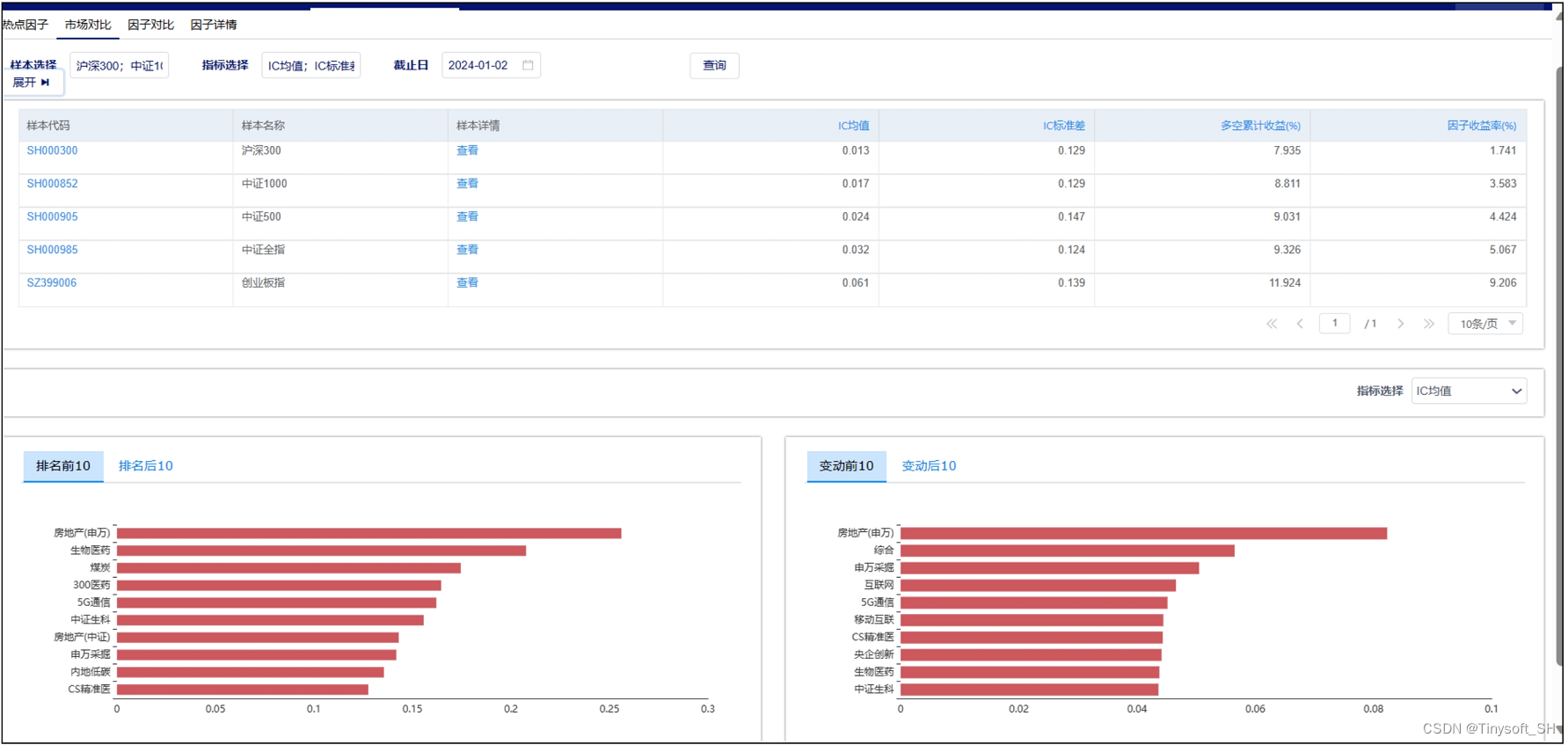The height and width of the screenshot is (745, 1568).
Task: Click the 300医药 bar in ranking chart
Action: click(x=279, y=585)
